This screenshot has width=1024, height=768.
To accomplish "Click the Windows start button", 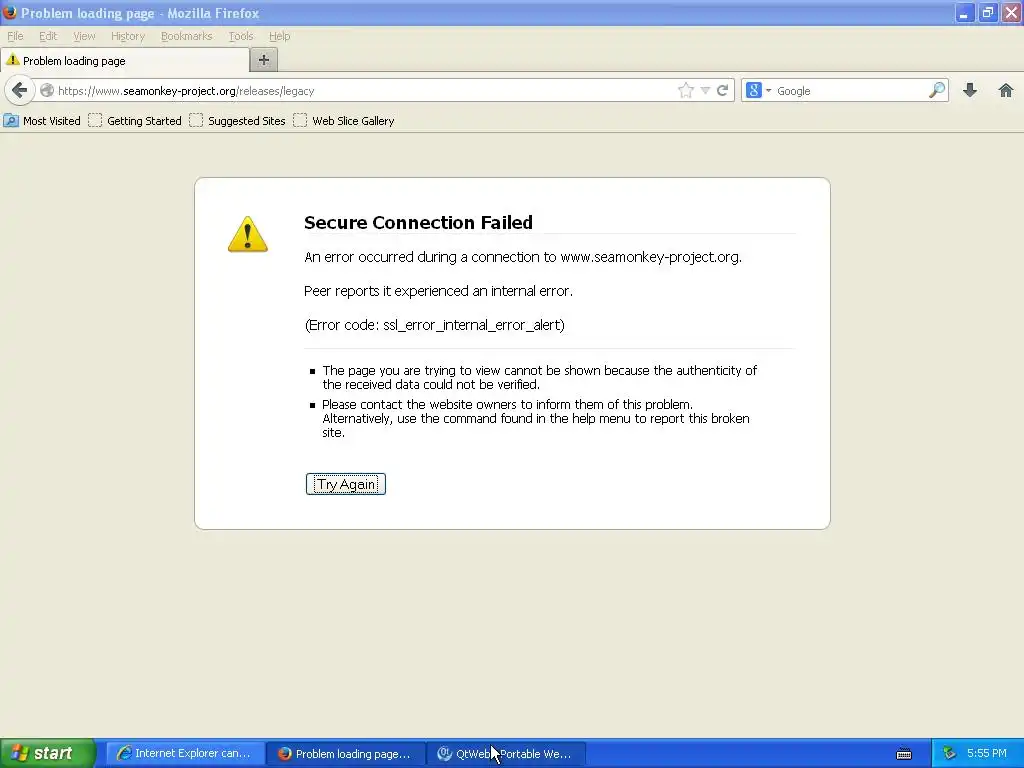I will coord(48,753).
